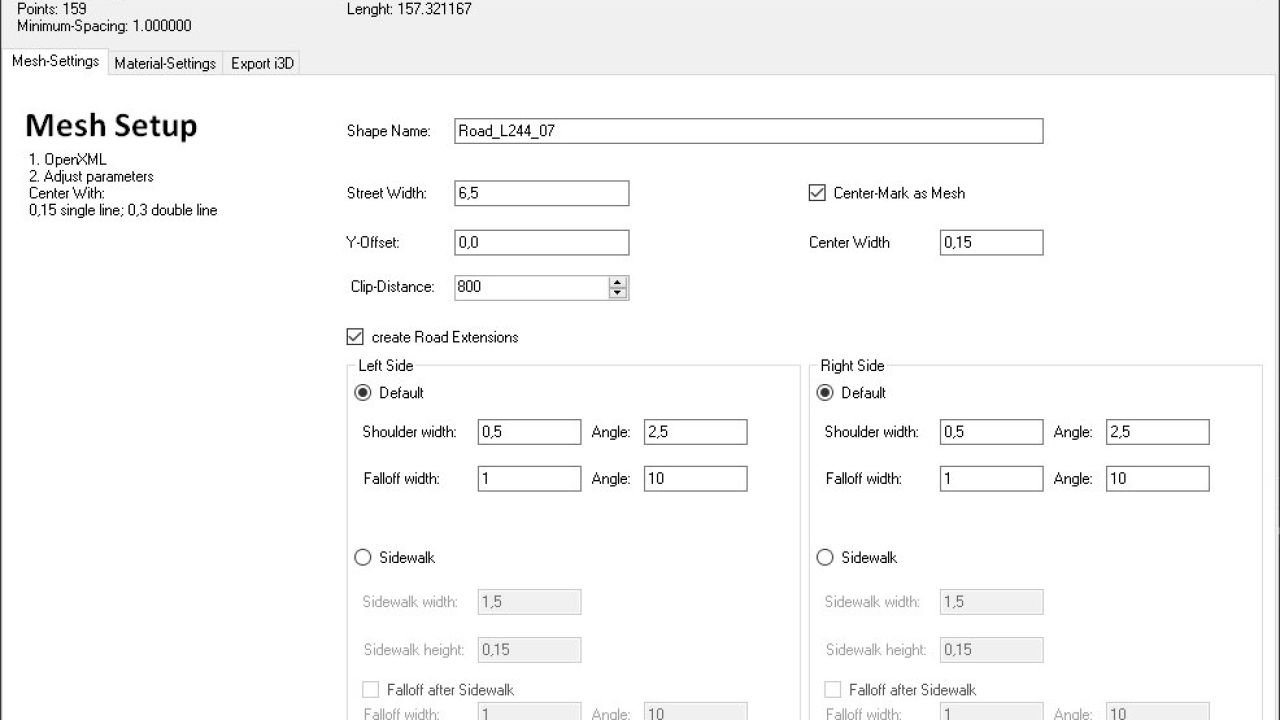Increase Clip-Distance with the up arrow
The width and height of the screenshot is (1280, 720).
pyautogui.click(x=618, y=282)
